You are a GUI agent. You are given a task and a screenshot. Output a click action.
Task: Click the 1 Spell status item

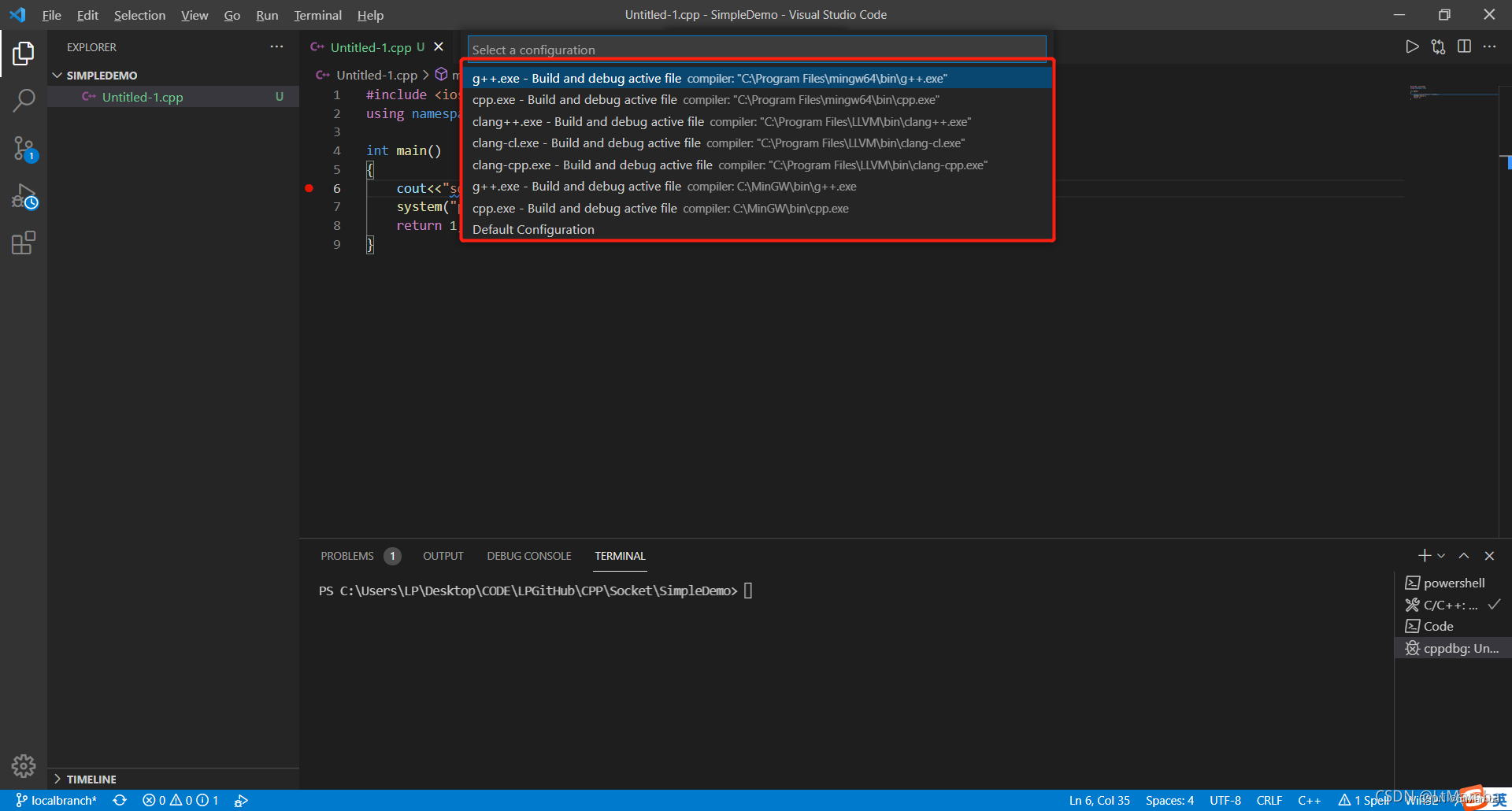pyautogui.click(x=1363, y=800)
